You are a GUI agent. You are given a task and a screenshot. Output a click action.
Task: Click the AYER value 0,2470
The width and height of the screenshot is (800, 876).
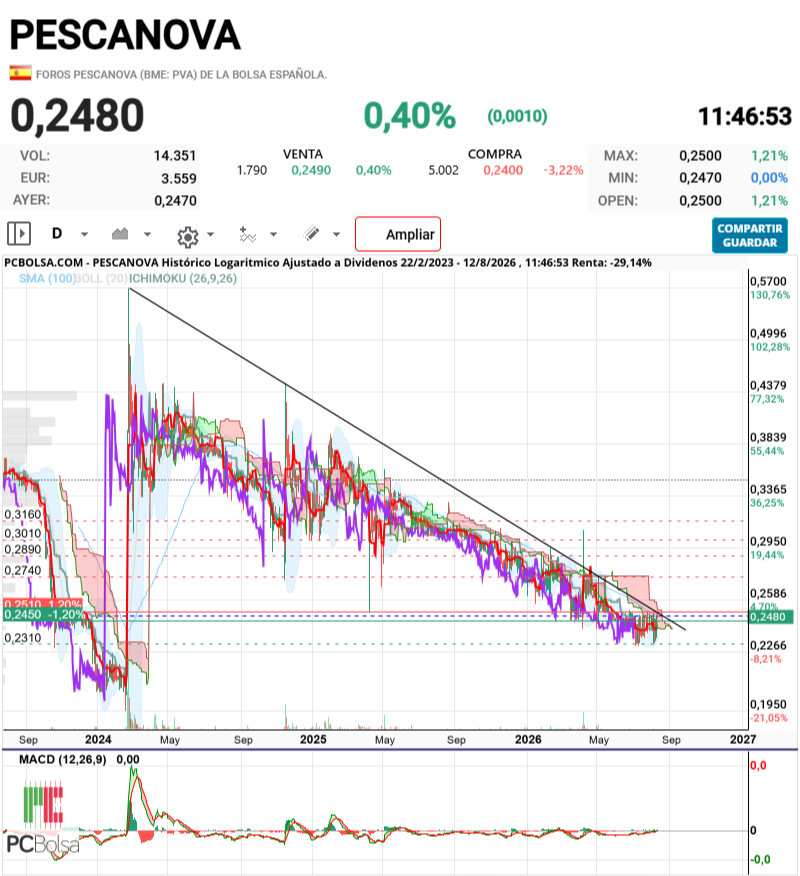pos(175,201)
